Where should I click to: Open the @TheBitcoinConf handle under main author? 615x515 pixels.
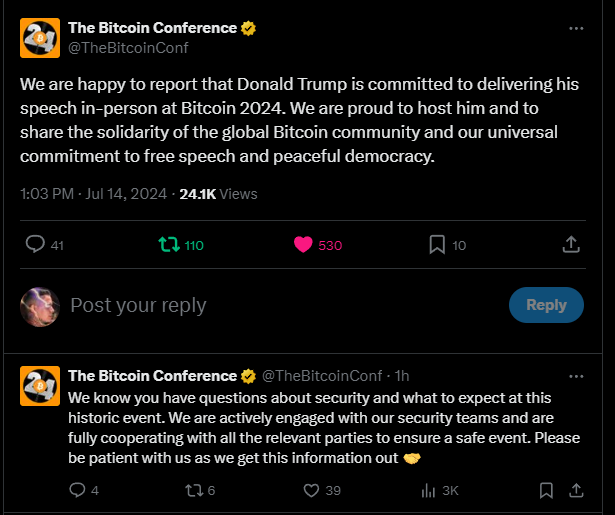click(x=128, y=47)
